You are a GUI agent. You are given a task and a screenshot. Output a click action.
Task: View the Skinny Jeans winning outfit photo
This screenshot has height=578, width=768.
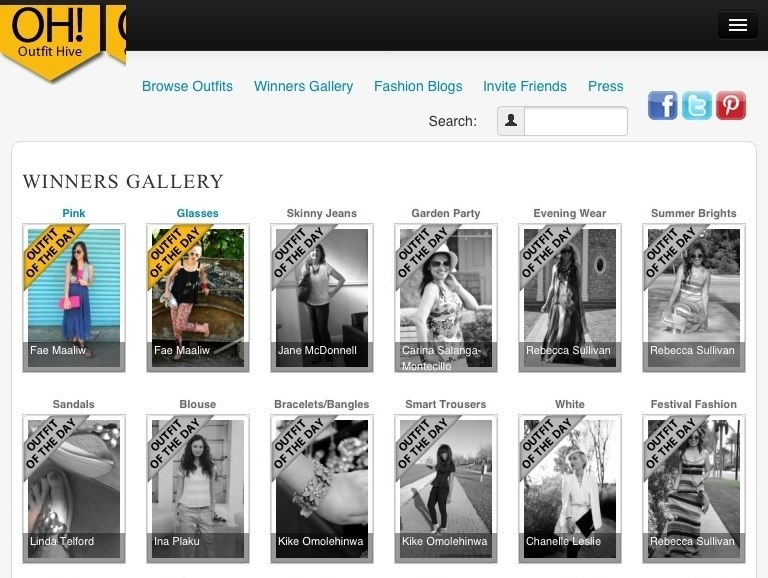point(322,297)
